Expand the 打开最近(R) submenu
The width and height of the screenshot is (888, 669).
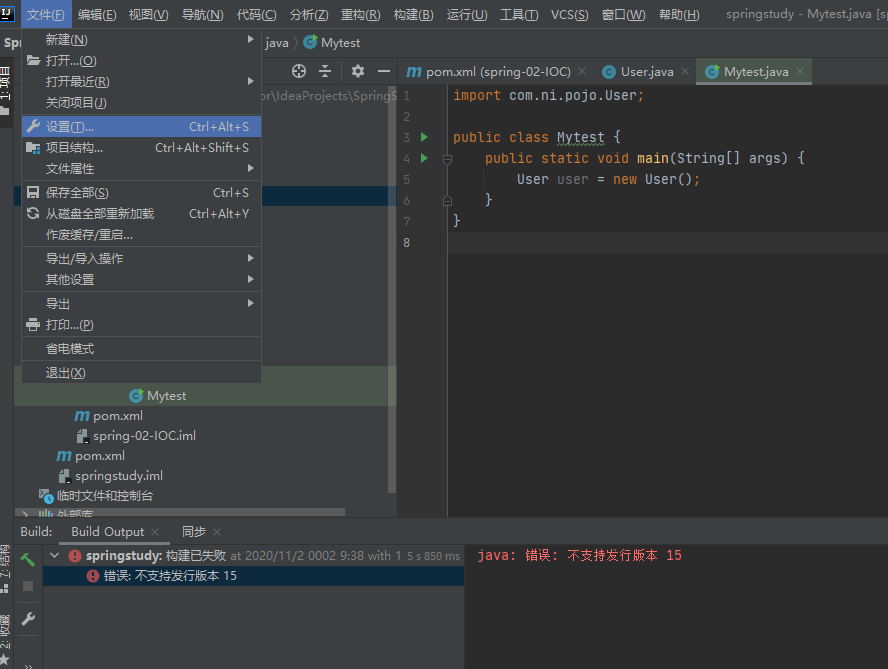click(x=142, y=82)
